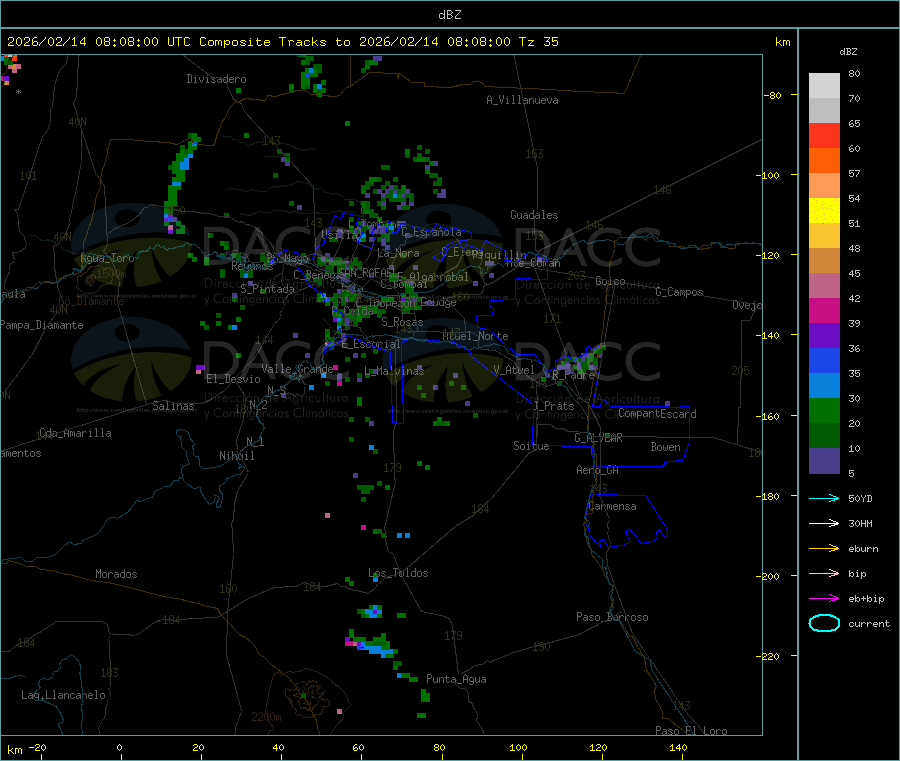The image size is (900, 761).
Task: Click the dBZ title at top
Action: (x=449, y=15)
